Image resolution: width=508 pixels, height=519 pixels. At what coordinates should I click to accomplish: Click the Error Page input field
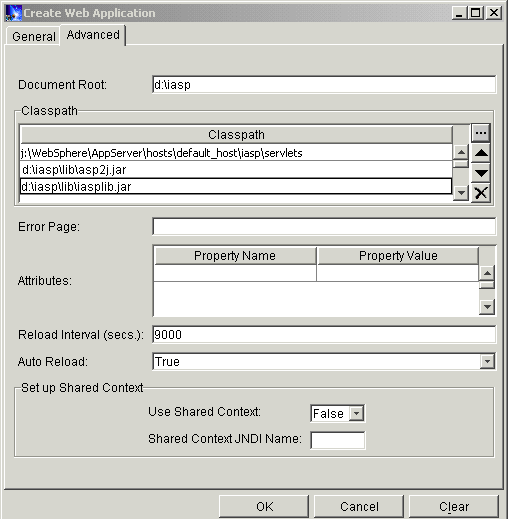[x=324, y=227]
